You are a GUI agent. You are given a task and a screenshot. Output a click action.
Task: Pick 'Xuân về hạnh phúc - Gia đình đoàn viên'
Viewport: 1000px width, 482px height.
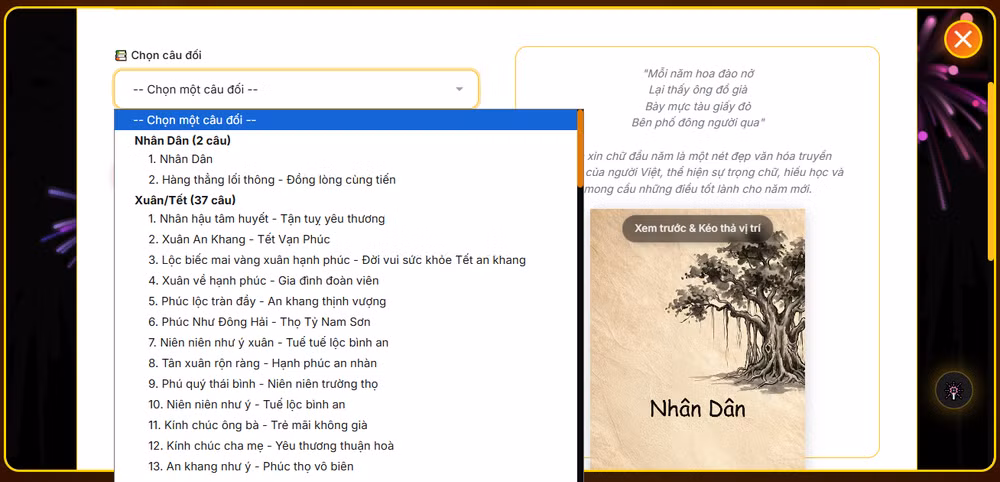(x=263, y=281)
